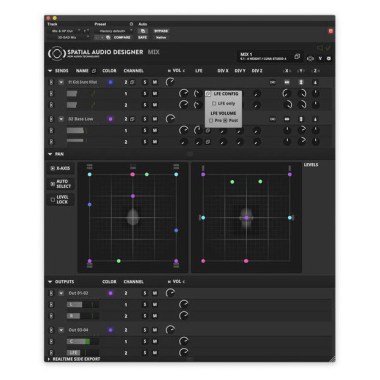380x380 pixels.
Task: Enable the LFE only checkbox
Action: point(214,104)
